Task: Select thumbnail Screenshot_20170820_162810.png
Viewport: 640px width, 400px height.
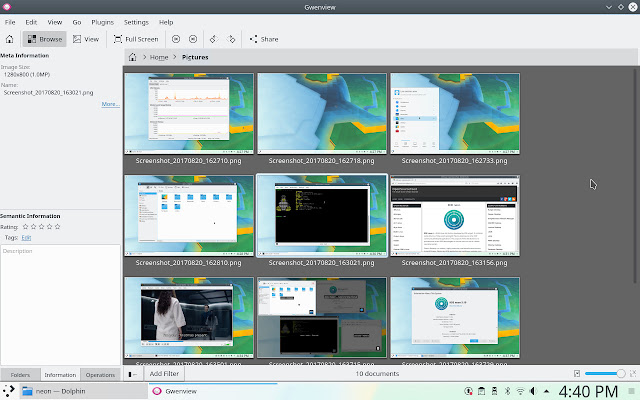Action: point(189,216)
